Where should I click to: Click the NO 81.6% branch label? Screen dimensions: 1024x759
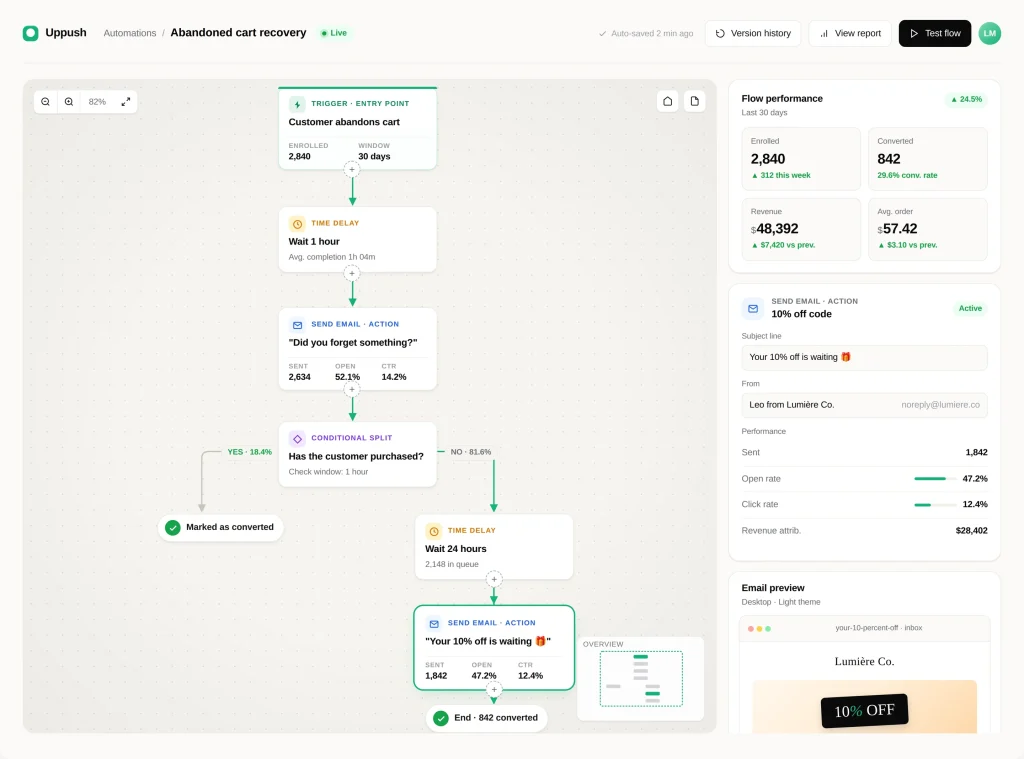click(470, 452)
